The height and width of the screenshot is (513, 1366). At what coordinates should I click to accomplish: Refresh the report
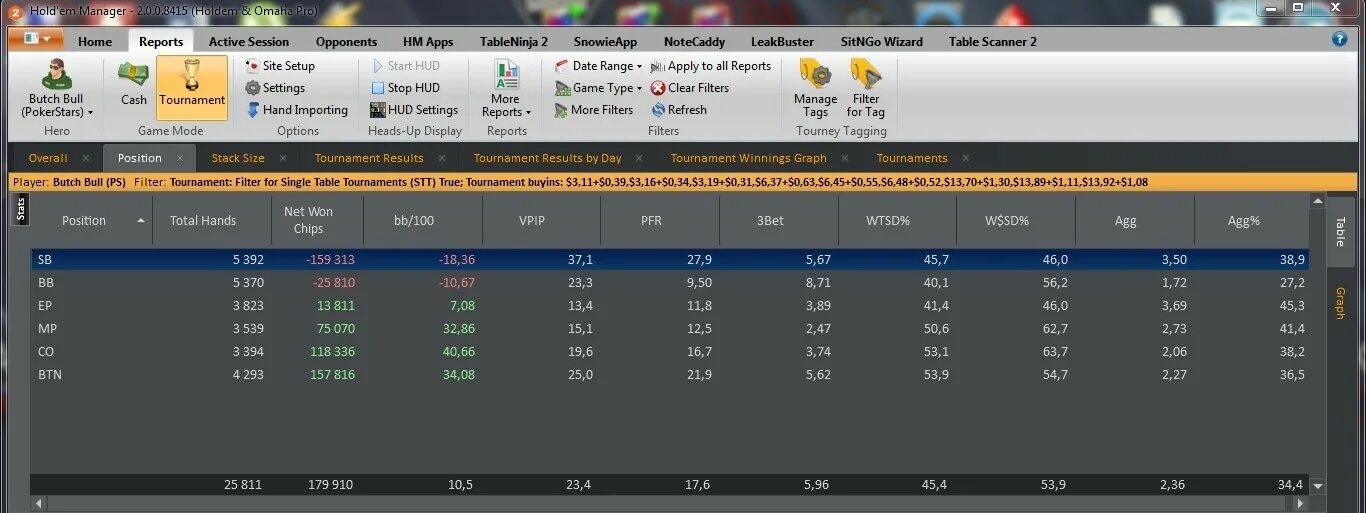click(x=679, y=110)
